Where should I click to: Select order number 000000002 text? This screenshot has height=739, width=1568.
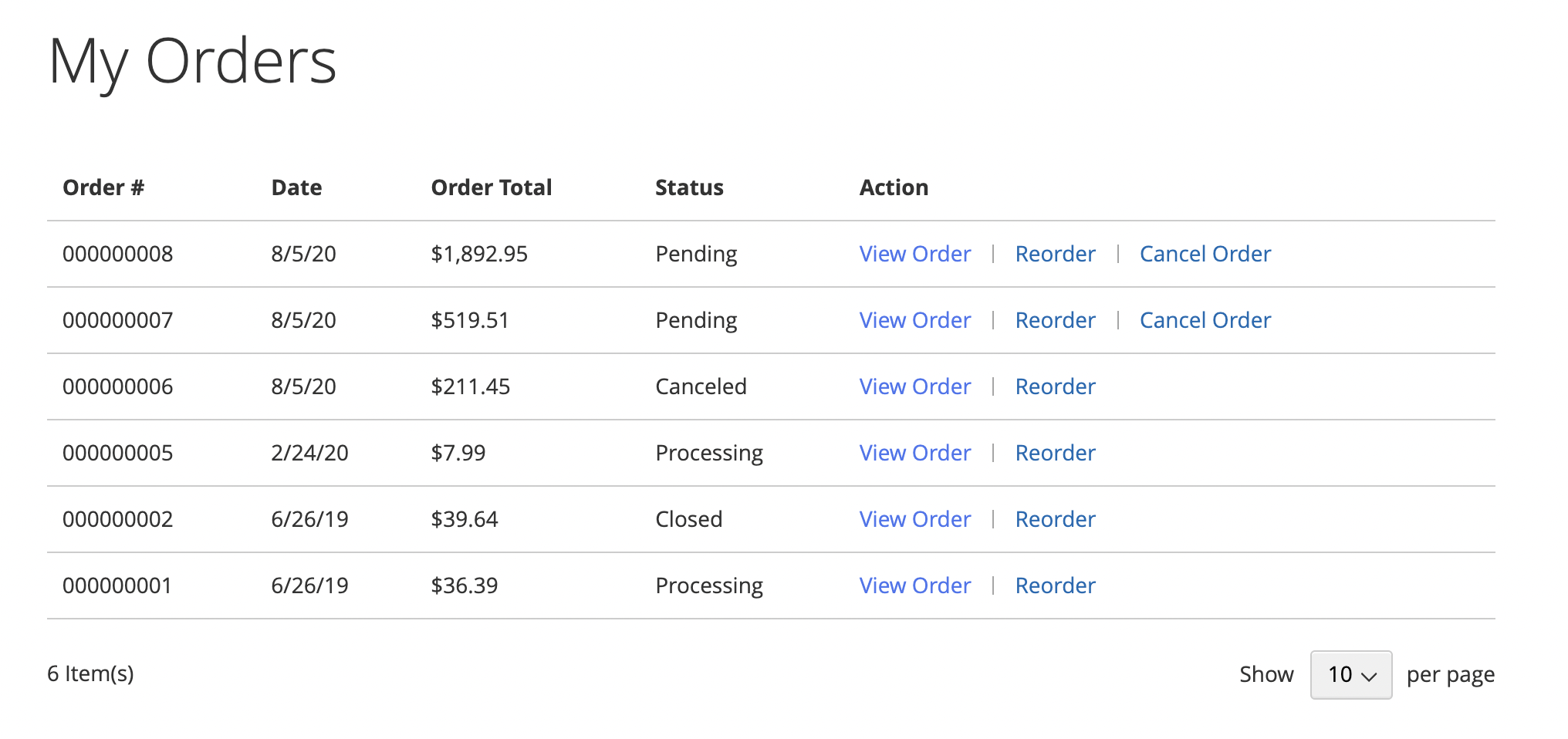[x=117, y=519]
